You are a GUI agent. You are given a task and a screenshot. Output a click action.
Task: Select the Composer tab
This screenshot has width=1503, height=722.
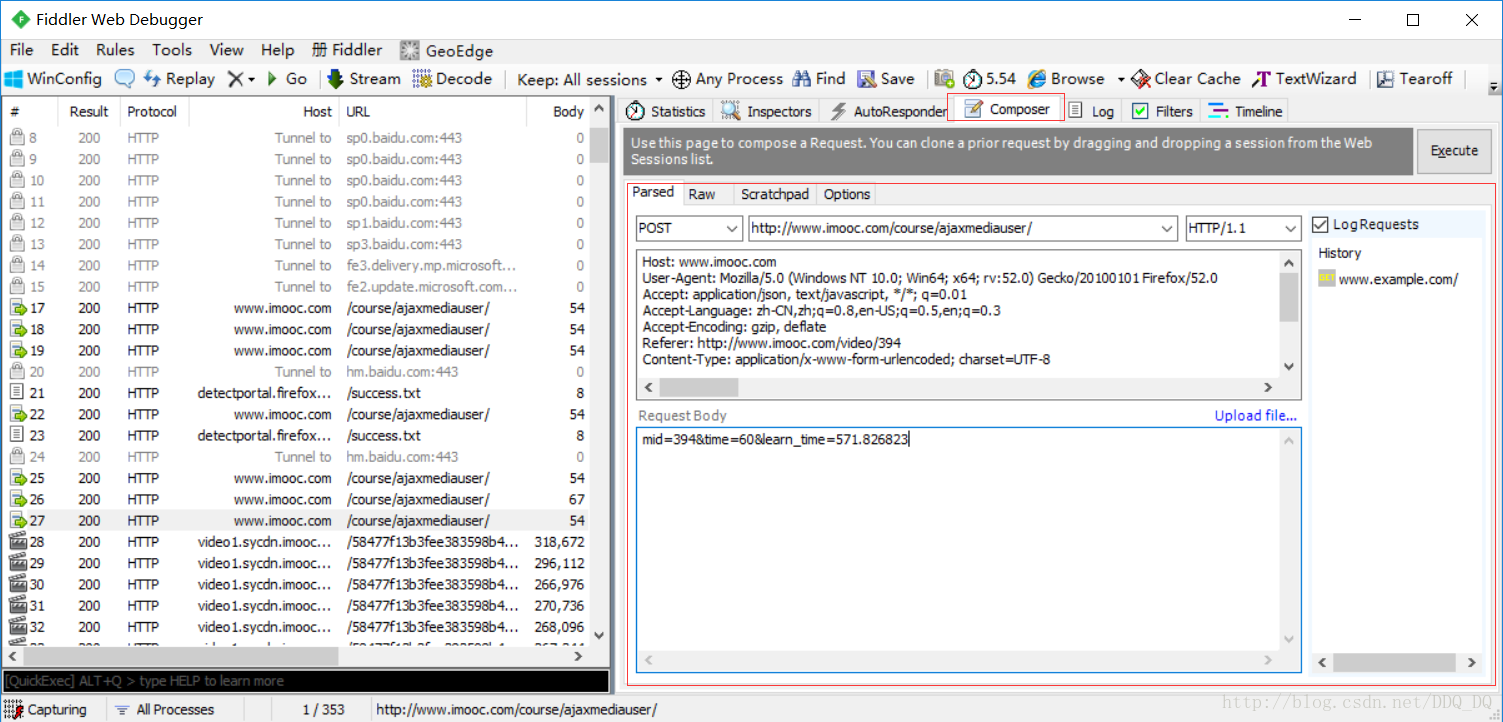click(1006, 109)
